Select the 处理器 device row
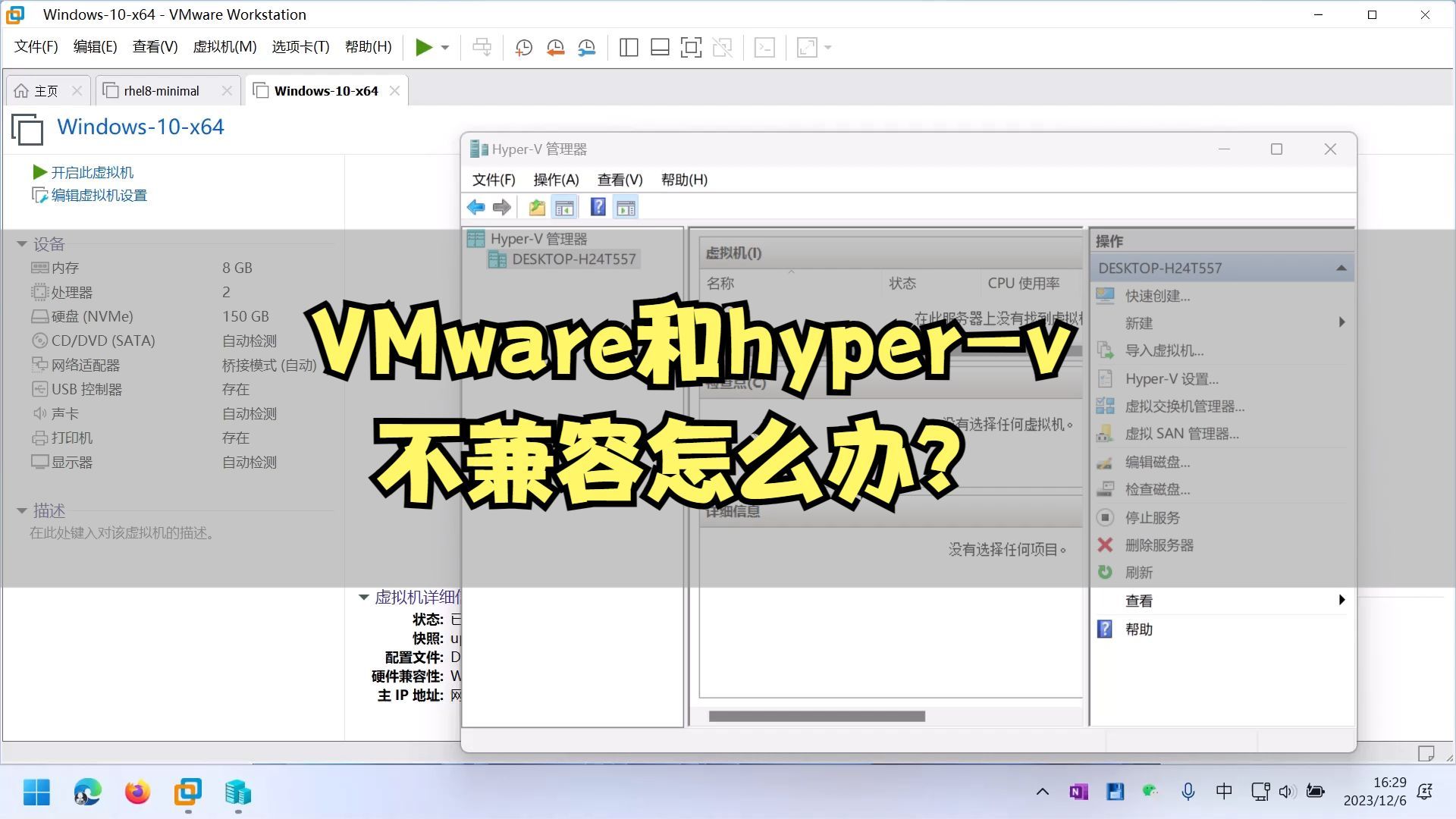 (x=174, y=293)
